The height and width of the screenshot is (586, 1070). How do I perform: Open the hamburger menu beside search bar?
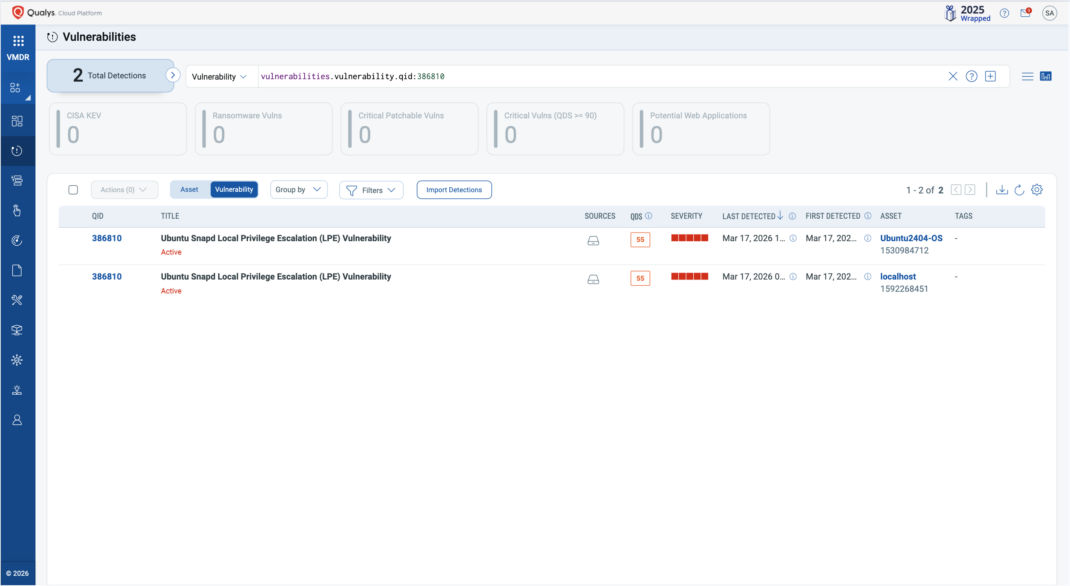(1027, 77)
